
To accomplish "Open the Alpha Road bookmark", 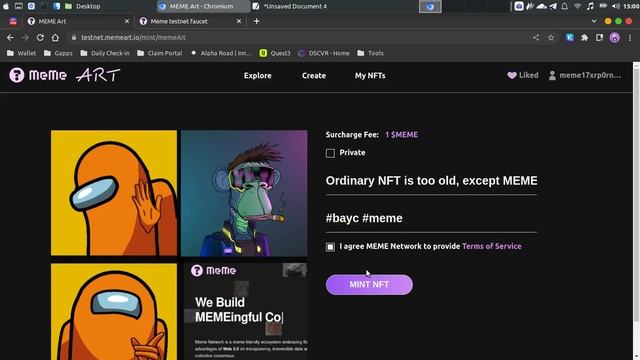I will (221, 53).
